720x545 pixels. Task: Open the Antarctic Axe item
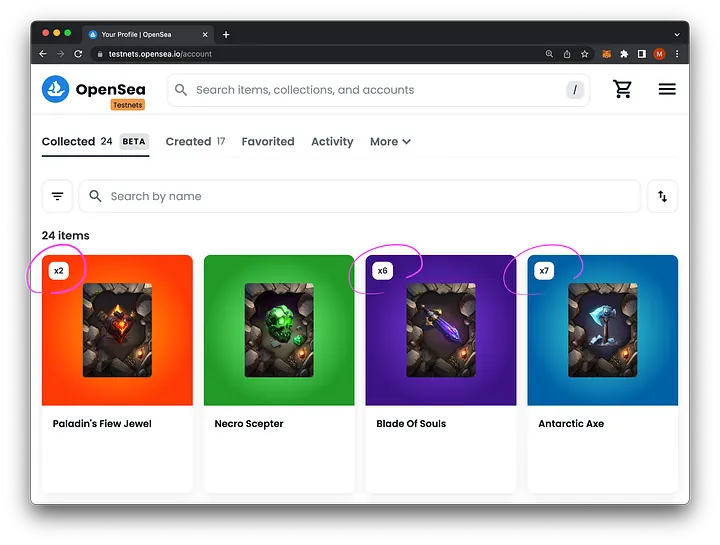pyautogui.click(x=602, y=330)
